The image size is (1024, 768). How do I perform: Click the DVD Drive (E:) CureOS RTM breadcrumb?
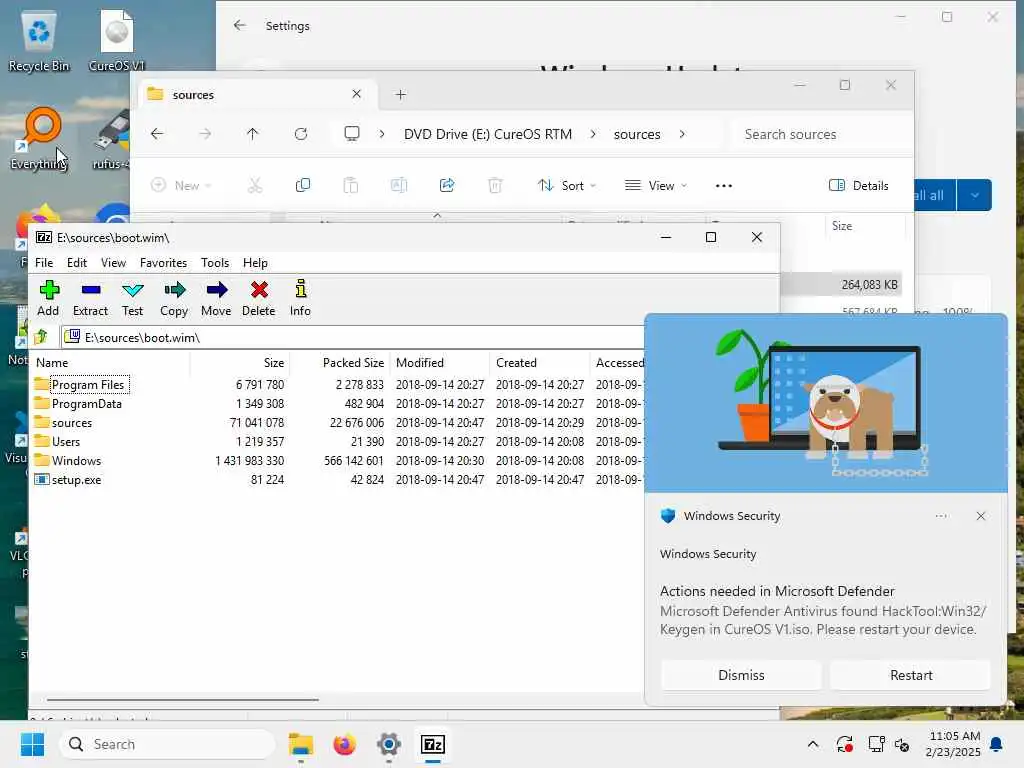[488, 134]
